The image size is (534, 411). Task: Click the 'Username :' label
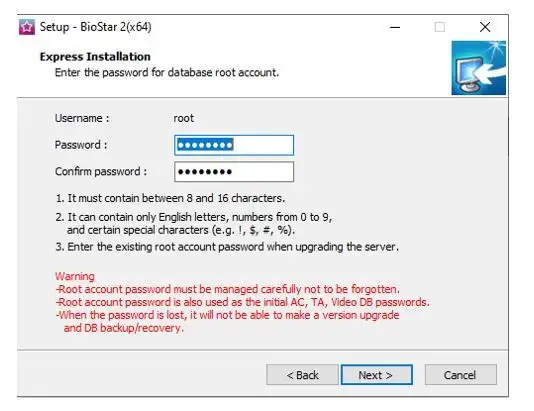[x=82, y=118]
